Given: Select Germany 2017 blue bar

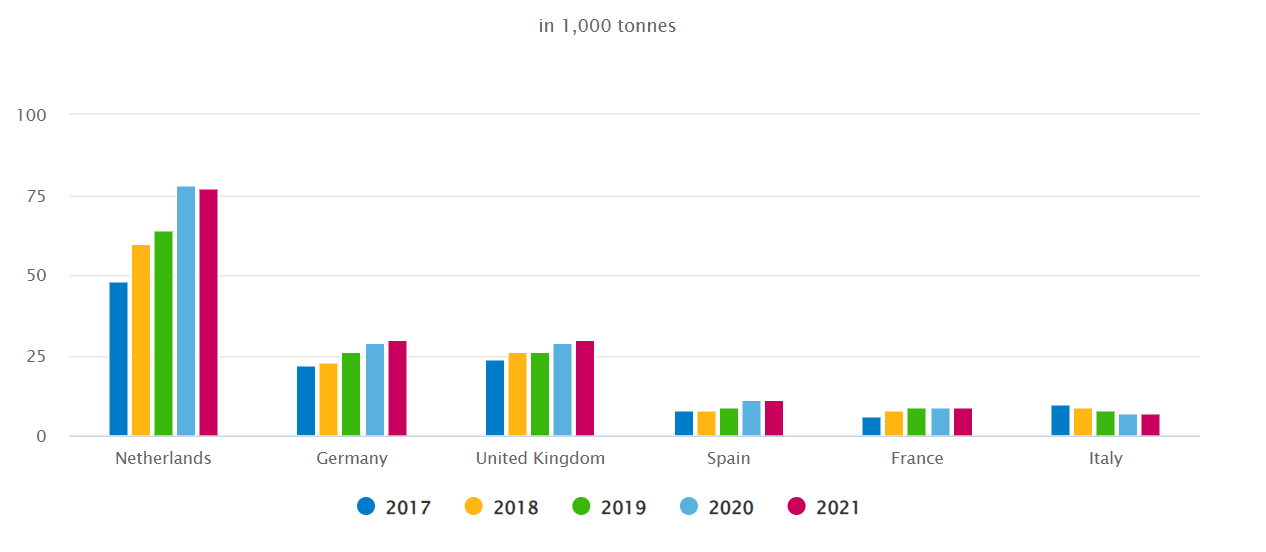Looking at the screenshot, I should (x=306, y=401).
